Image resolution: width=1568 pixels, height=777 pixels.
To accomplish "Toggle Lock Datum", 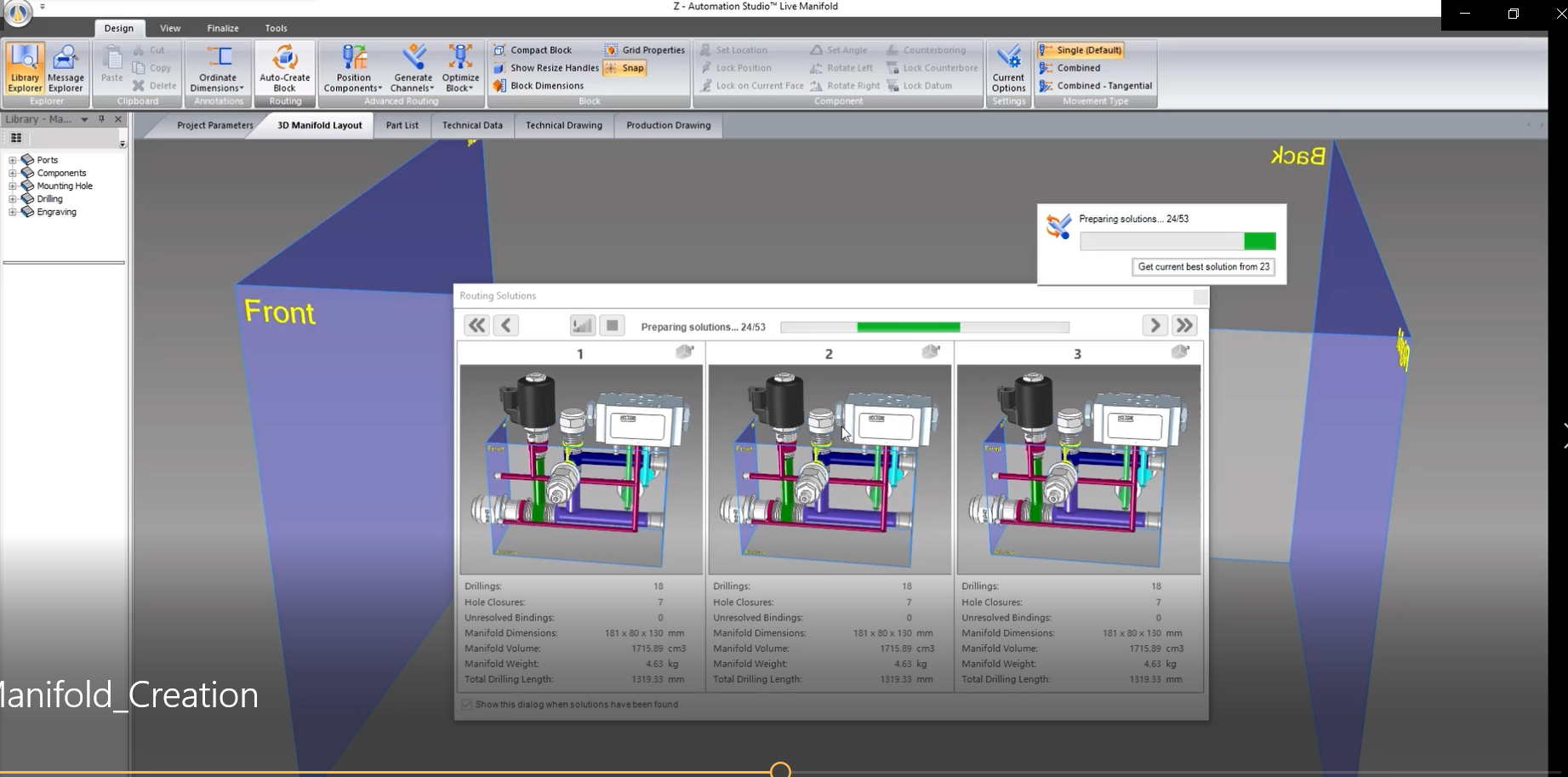I will [x=919, y=86].
